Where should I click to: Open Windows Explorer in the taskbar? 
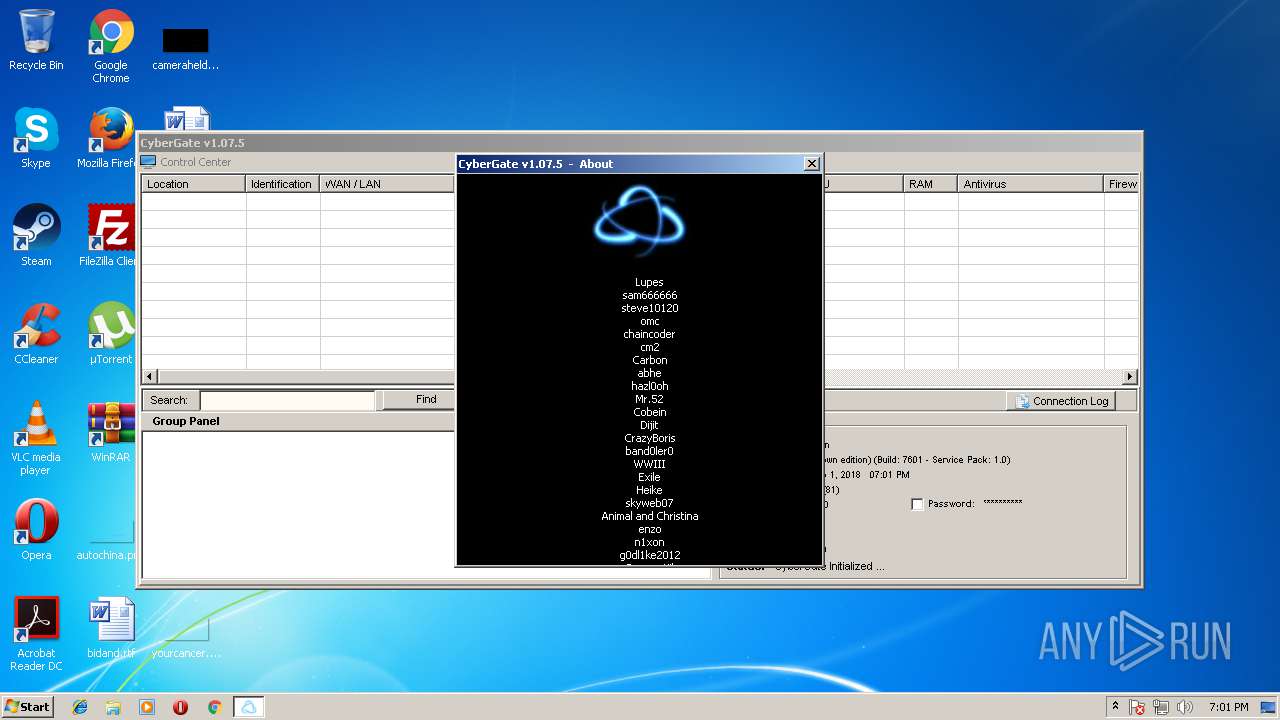click(113, 707)
